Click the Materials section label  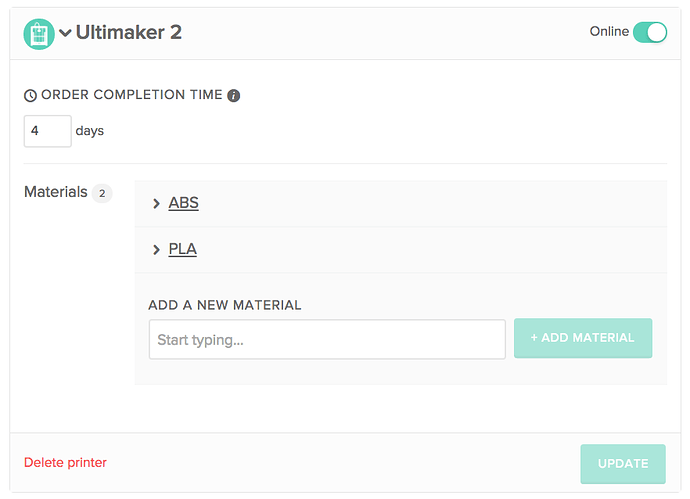tap(56, 192)
